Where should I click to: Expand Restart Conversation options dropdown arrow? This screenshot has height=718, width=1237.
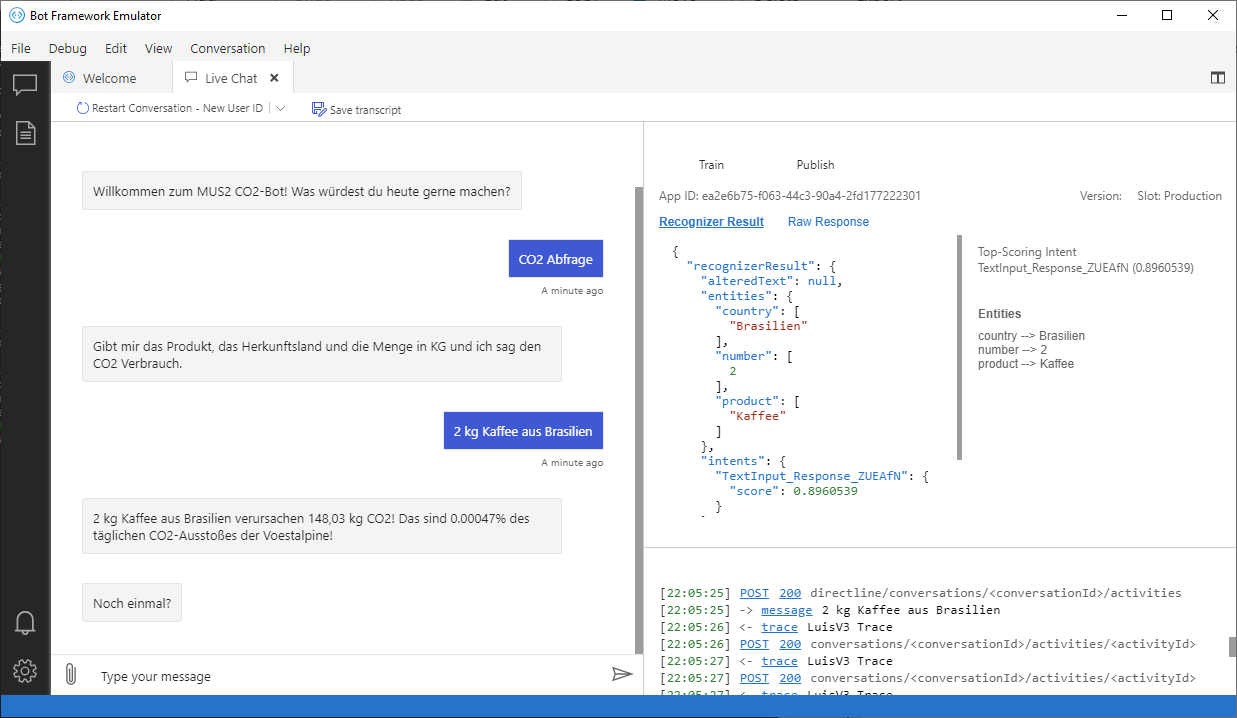pyautogui.click(x=280, y=108)
